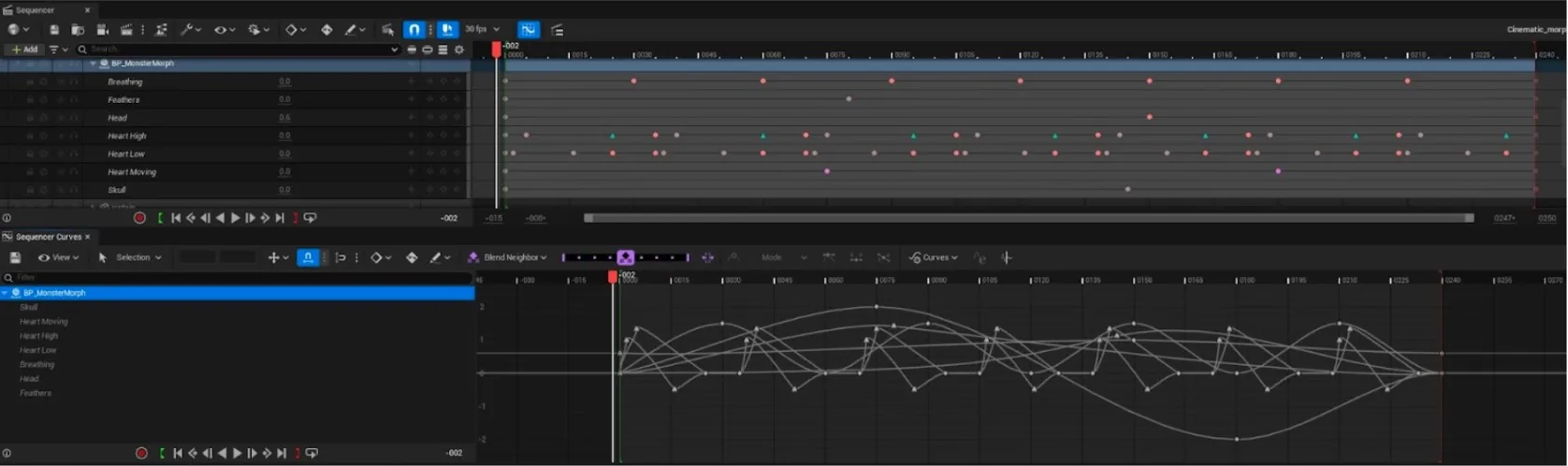The image size is (1568, 466).
Task: Click the save sequence floppy icon
Action: click(x=54, y=30)
